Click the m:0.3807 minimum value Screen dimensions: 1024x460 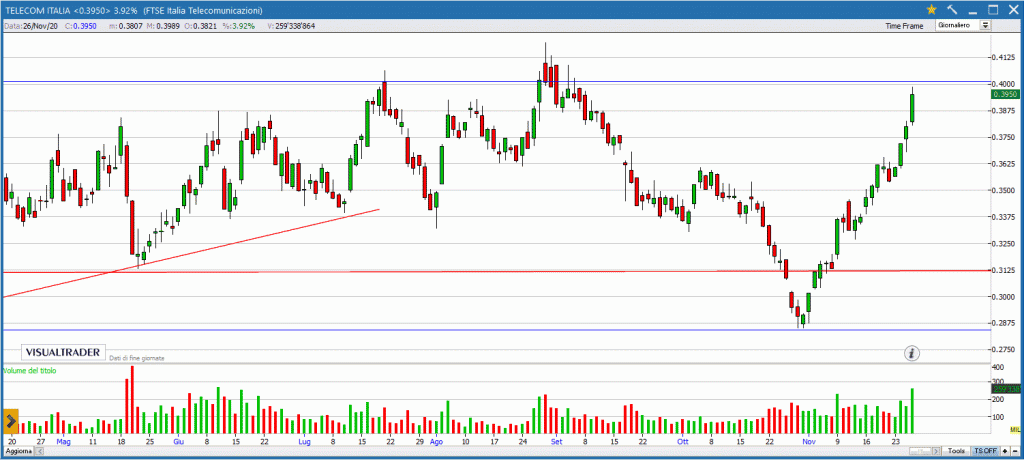pos(125,26)
